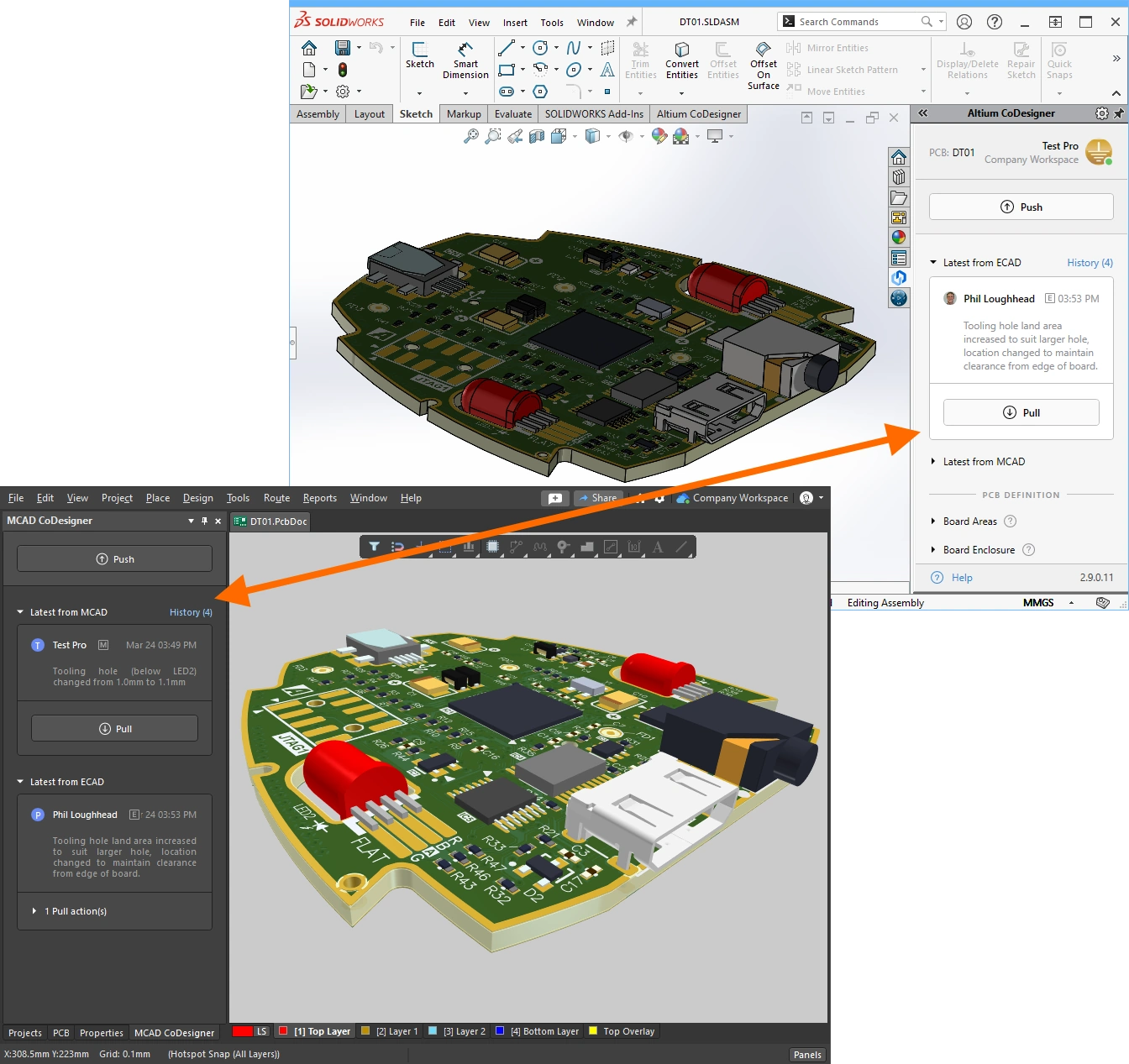Open the Altium Design menu
This screenshot has height=1064, width=1129.
pyautogui.click(x=198, y=498)
